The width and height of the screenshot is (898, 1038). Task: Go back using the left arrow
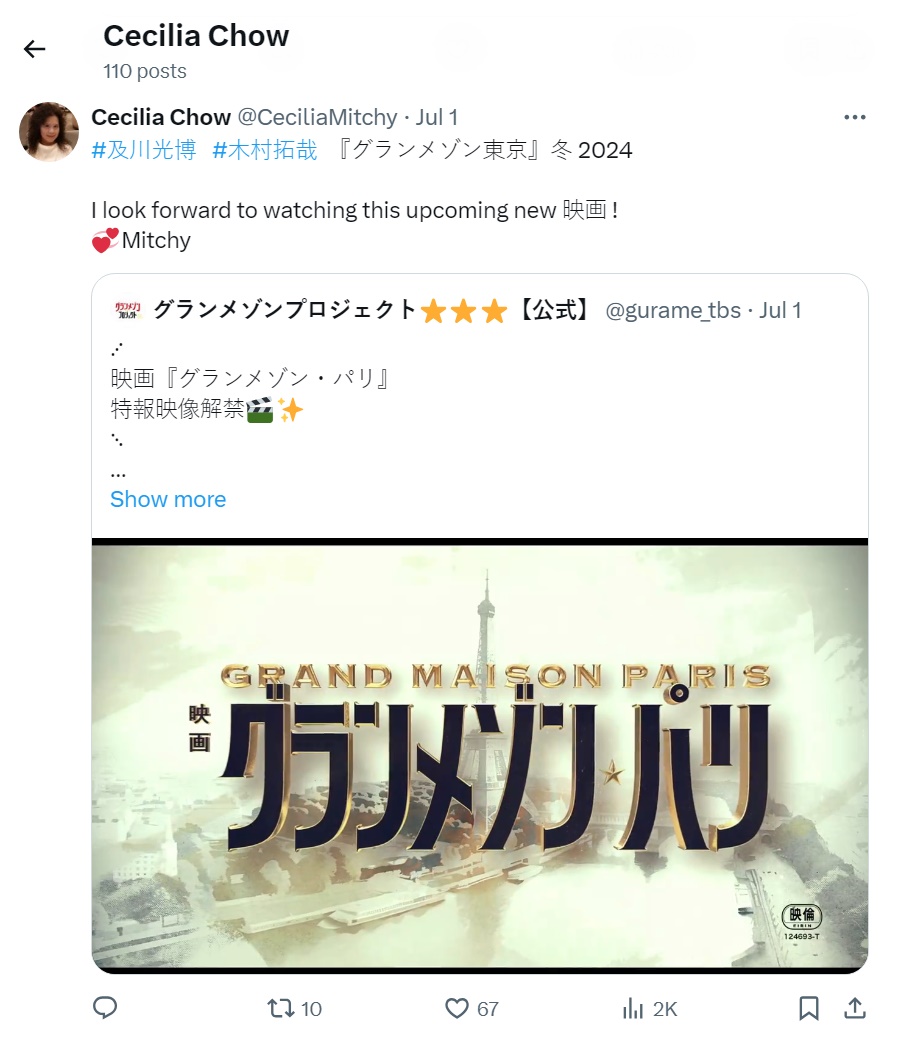point(34,49)
